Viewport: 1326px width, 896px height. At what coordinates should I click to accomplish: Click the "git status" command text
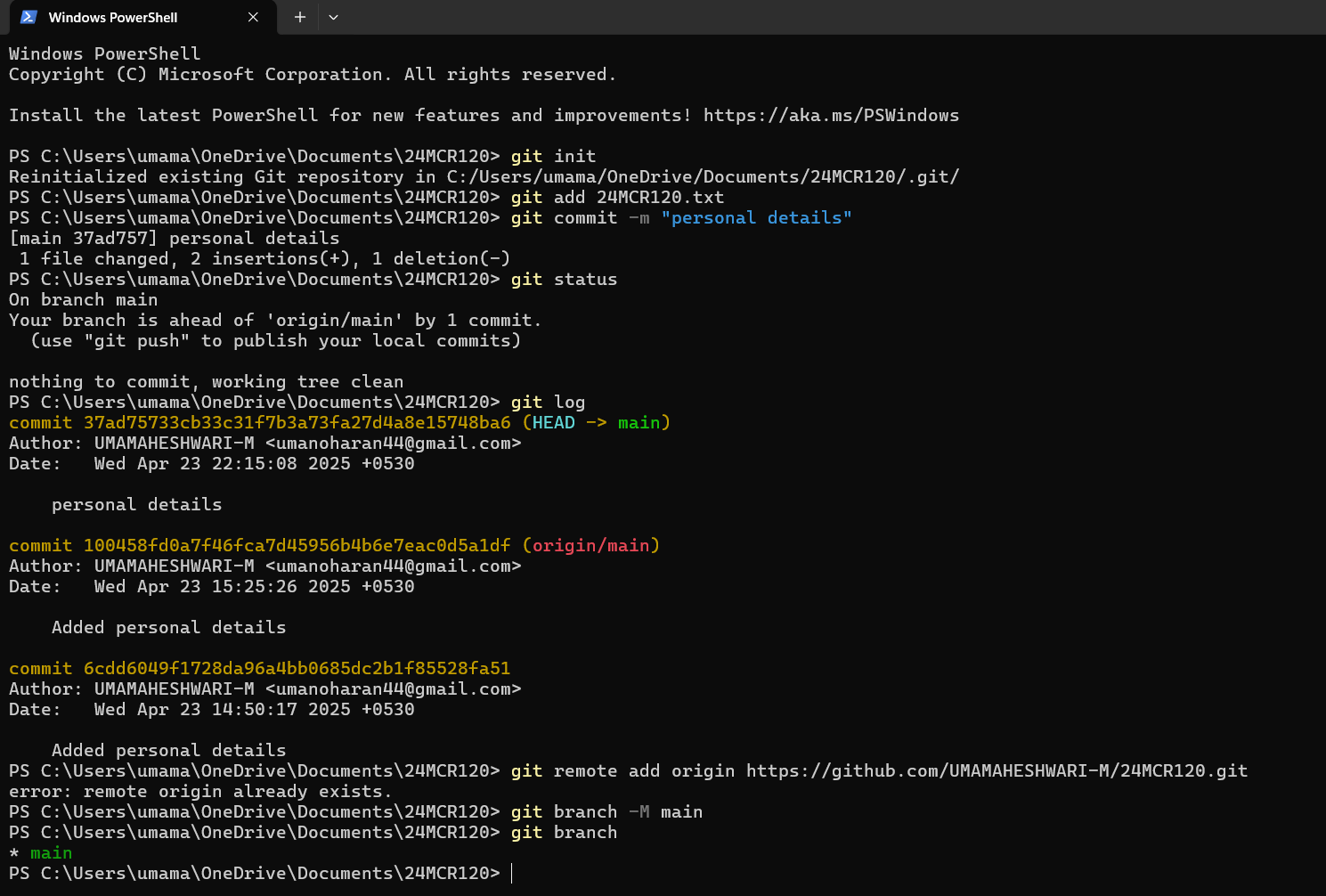565,279
